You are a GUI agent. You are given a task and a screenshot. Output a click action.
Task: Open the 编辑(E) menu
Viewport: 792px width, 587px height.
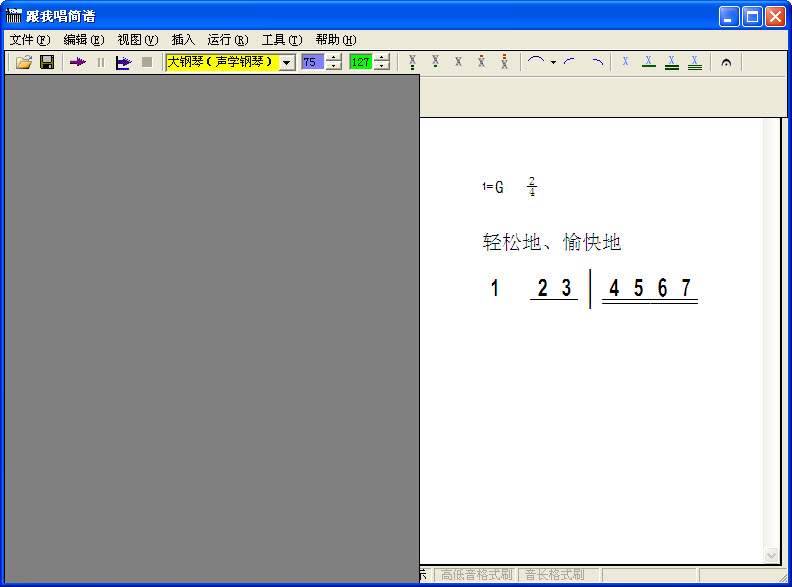coord(84,40)
